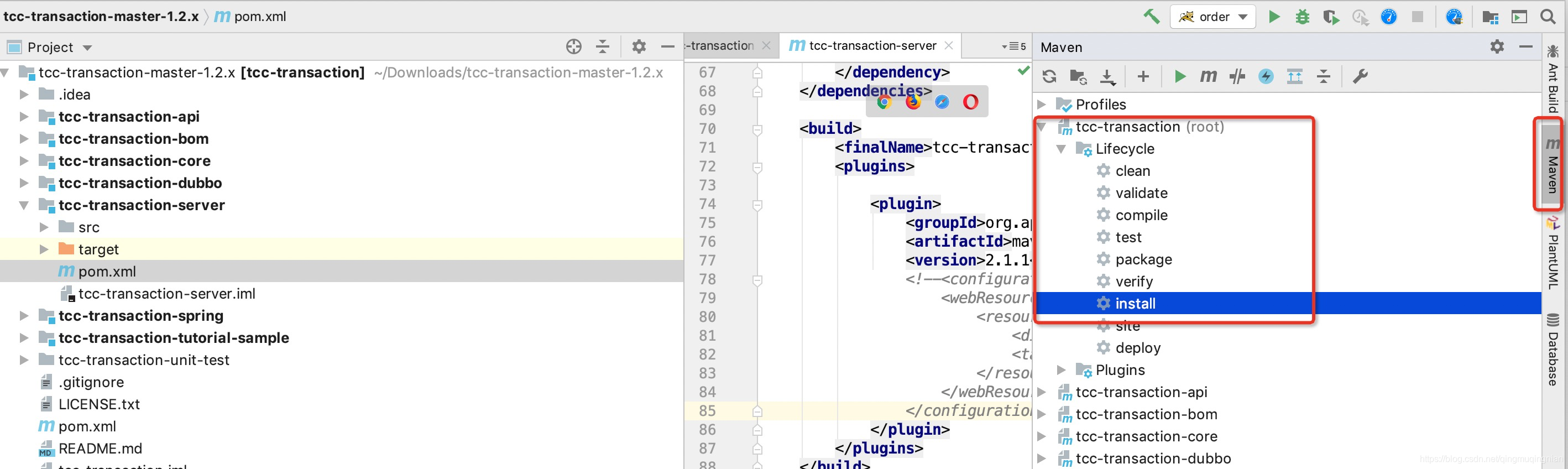
Task: Close the tcc-transaction-server editor tab
Action: coord(948,46)
